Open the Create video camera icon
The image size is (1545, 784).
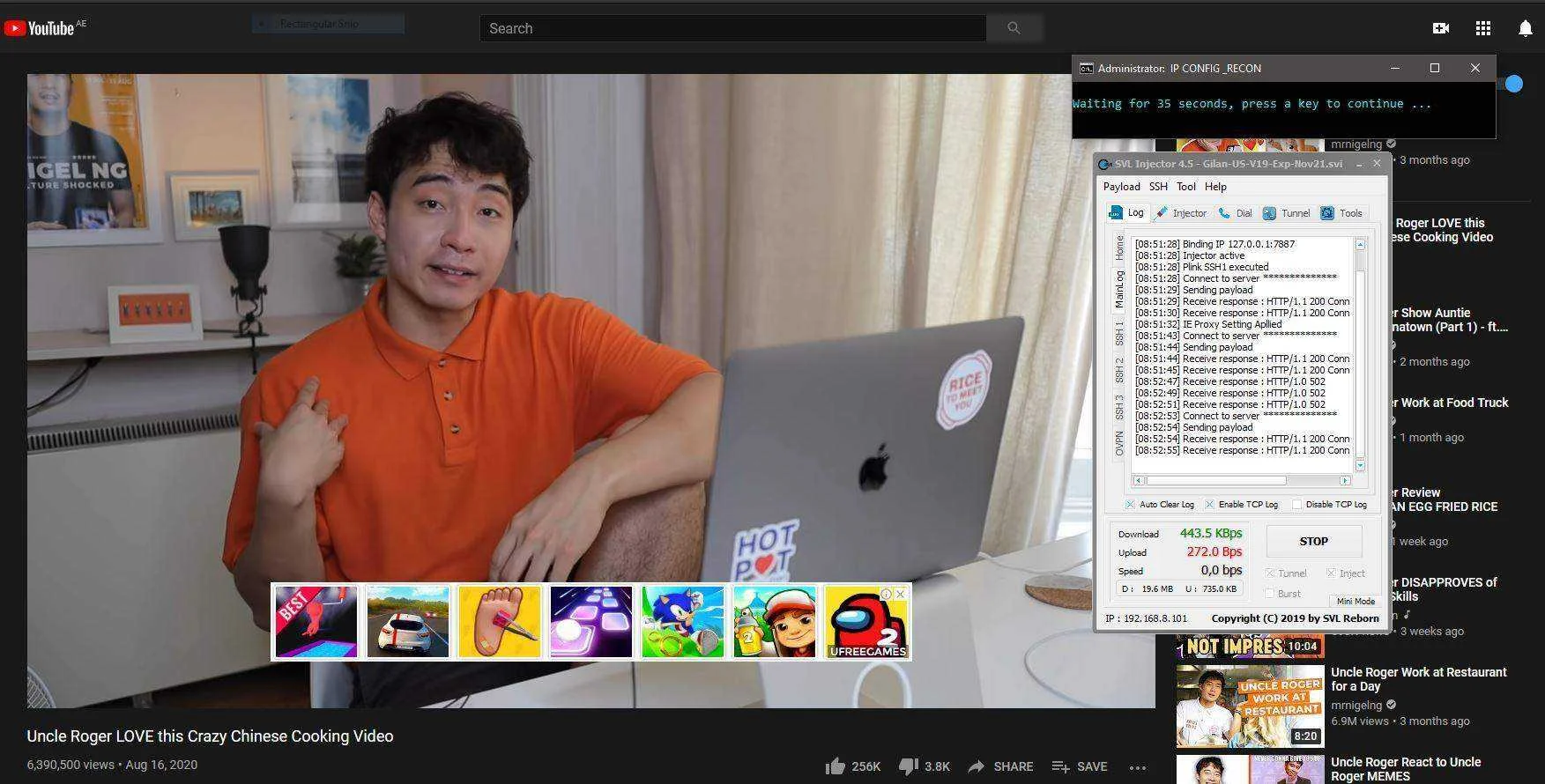point(1441,28)
